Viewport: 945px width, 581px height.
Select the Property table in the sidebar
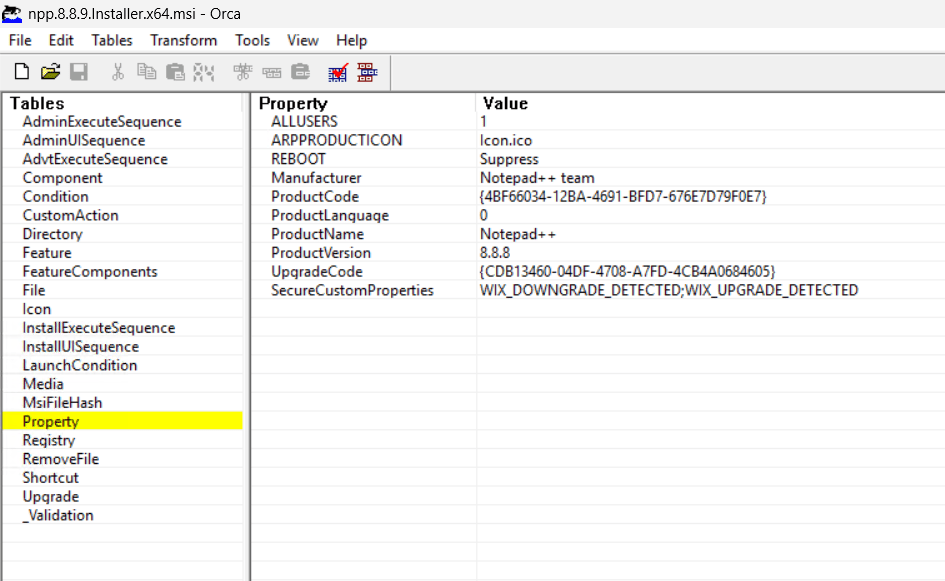52,421
